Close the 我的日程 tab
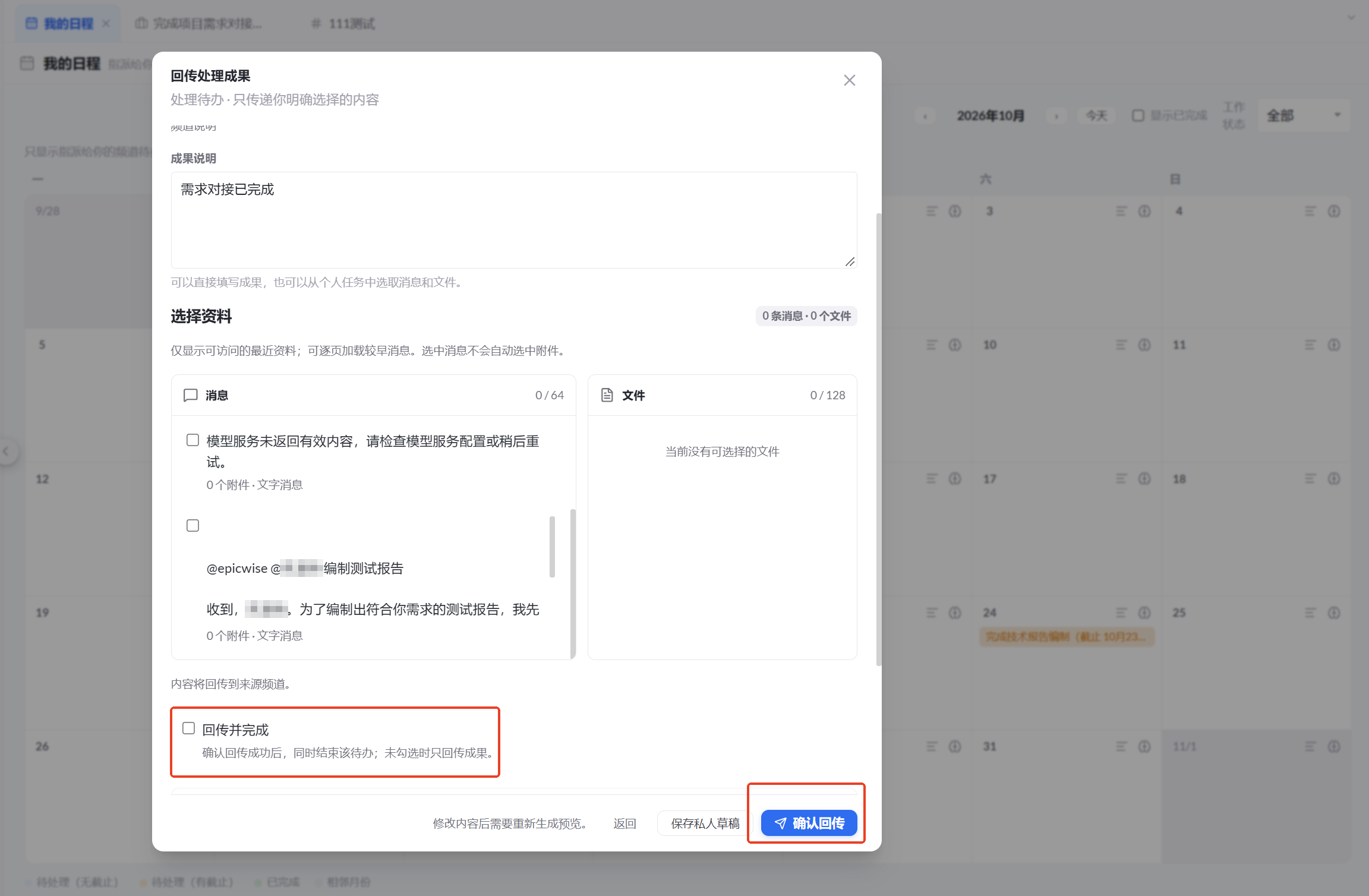Screen dimensions: 1369x896 106,24
